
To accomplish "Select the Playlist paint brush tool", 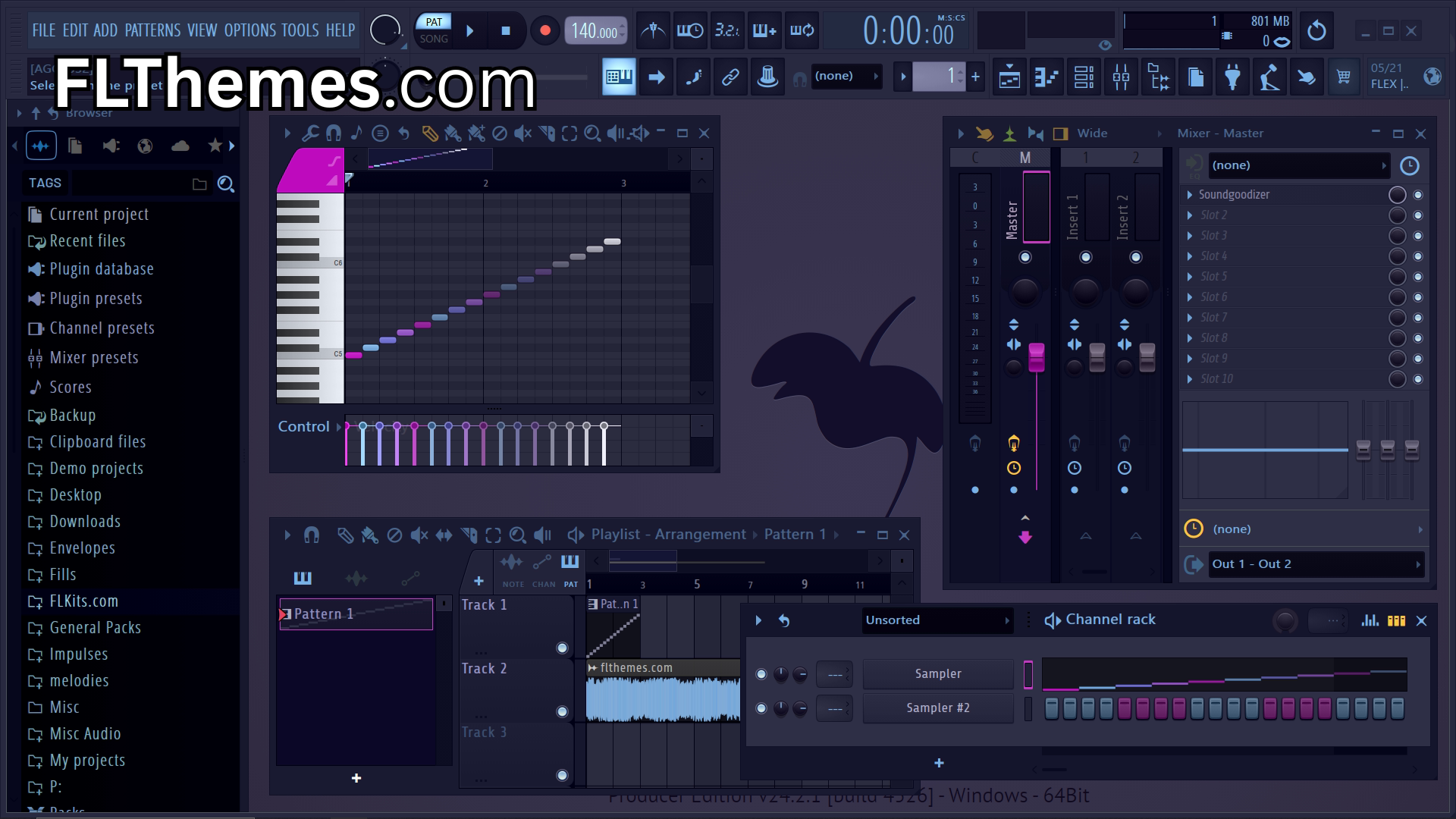I will click(369, 535).
